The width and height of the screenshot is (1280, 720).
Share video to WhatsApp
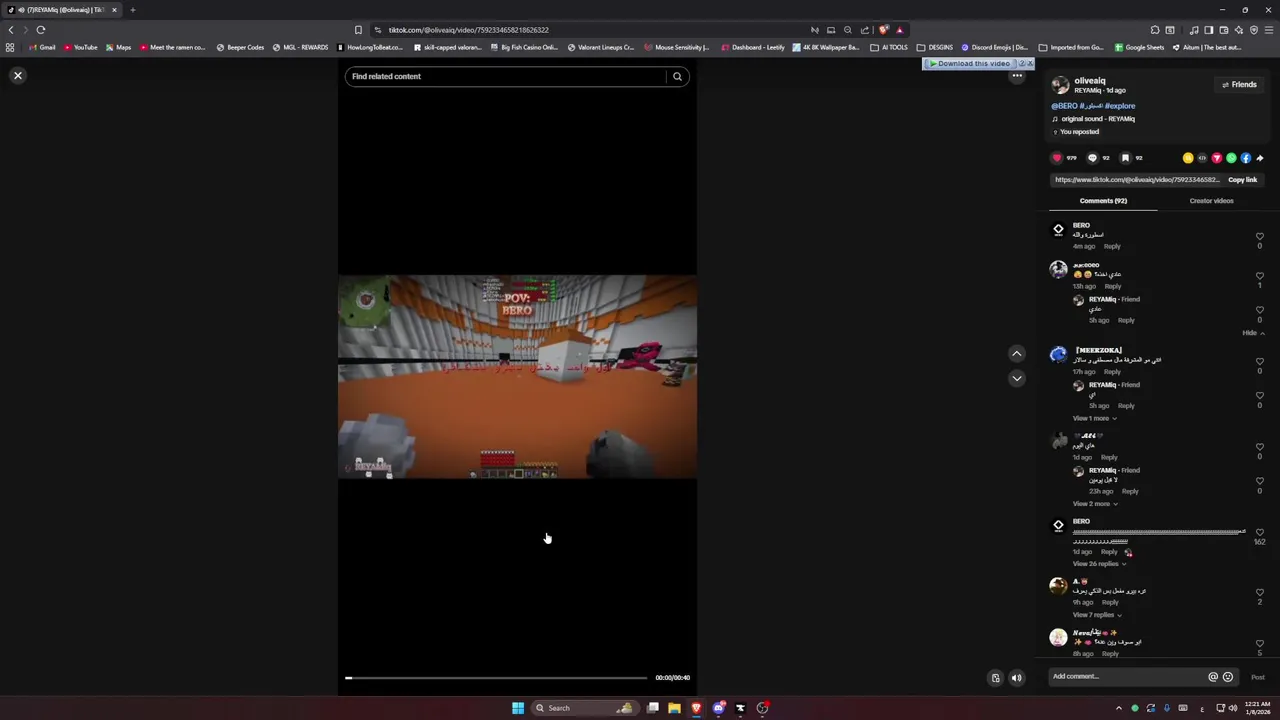point(1231,158)
